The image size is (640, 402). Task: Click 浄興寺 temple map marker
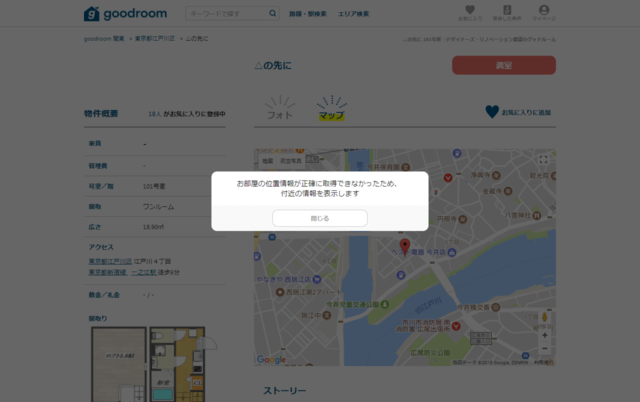click(496, 175)
